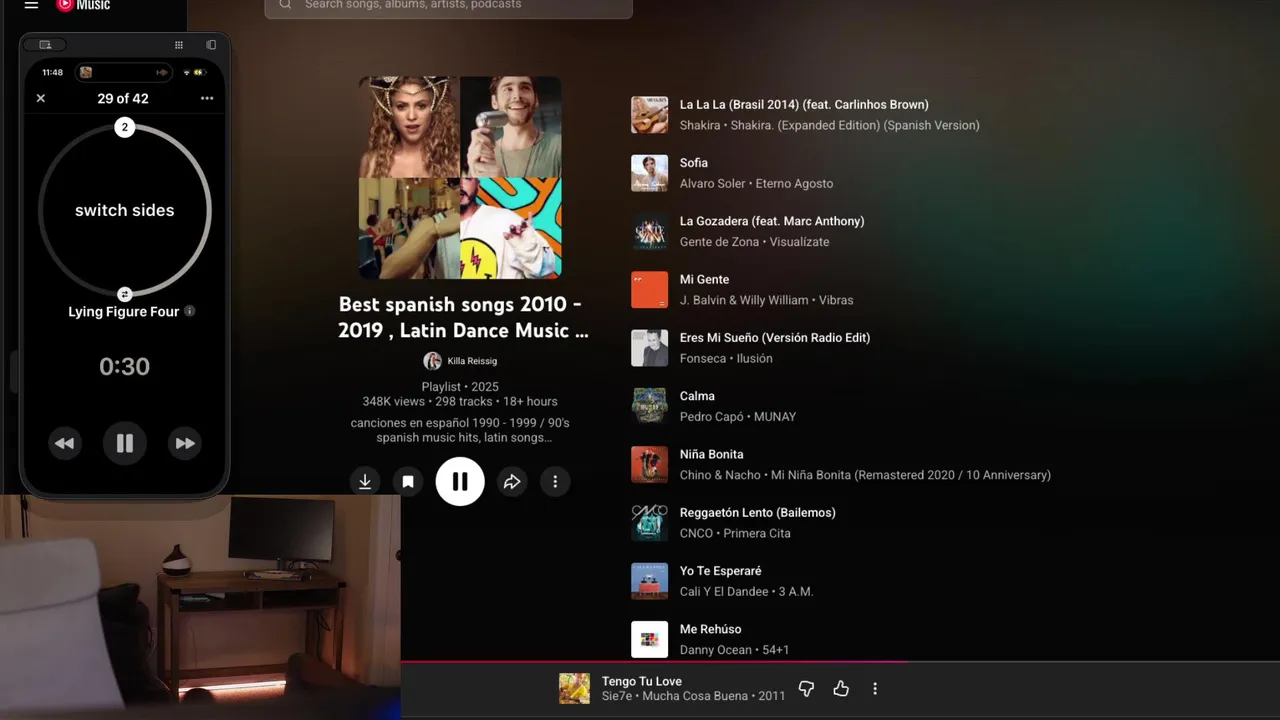
Task: Play the song Mi Gente
Action: click(x=705, y=279)
